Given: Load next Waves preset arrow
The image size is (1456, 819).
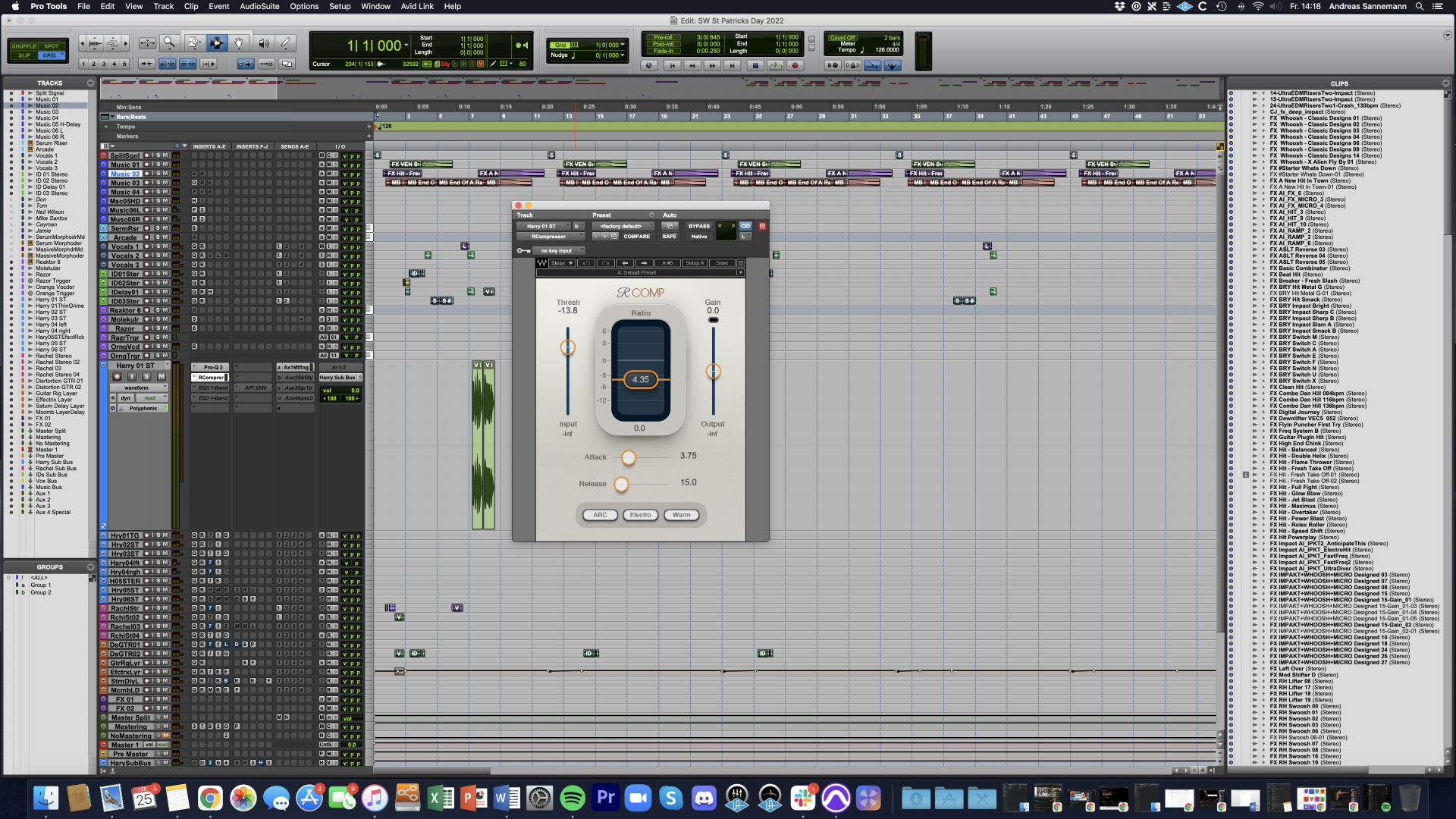Looking at the screenshot, I should pos(645,263).
